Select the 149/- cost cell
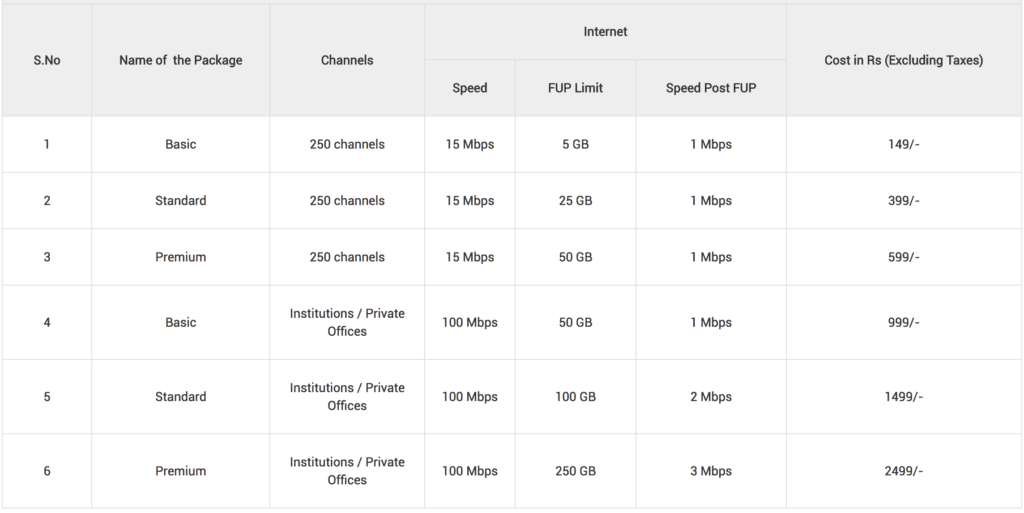1024x513 pixels. 904,144
